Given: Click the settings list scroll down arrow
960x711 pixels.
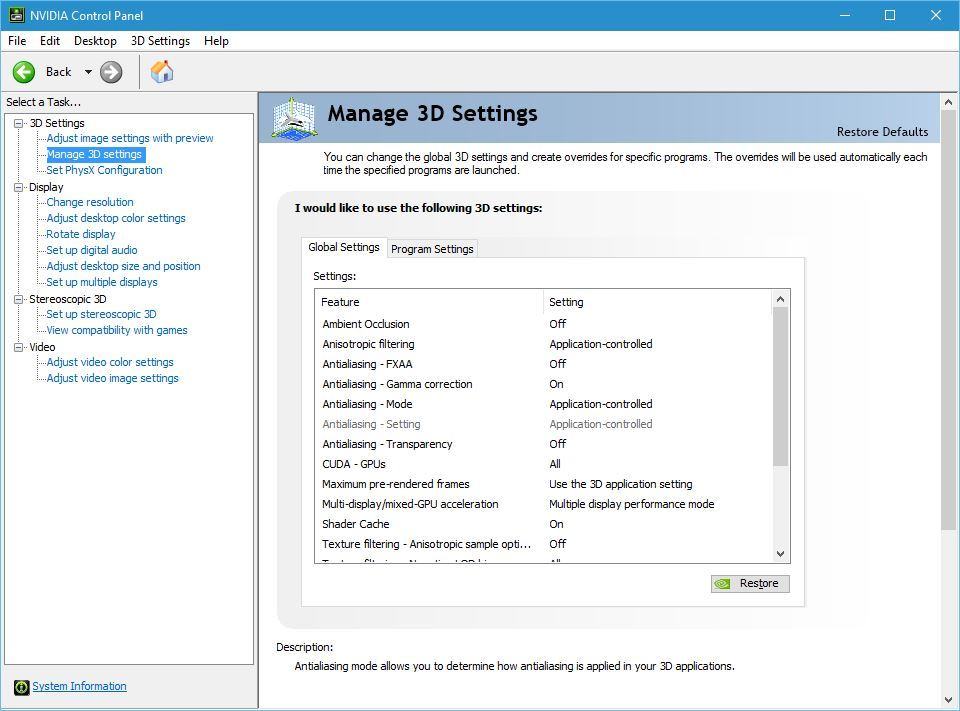Looking at the screenshot, I should [x=781, y=554].
